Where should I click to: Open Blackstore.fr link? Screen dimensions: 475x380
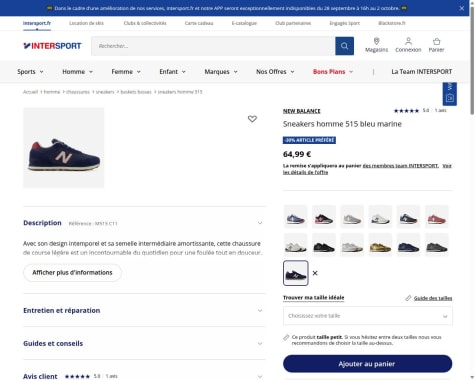point(392,23)
